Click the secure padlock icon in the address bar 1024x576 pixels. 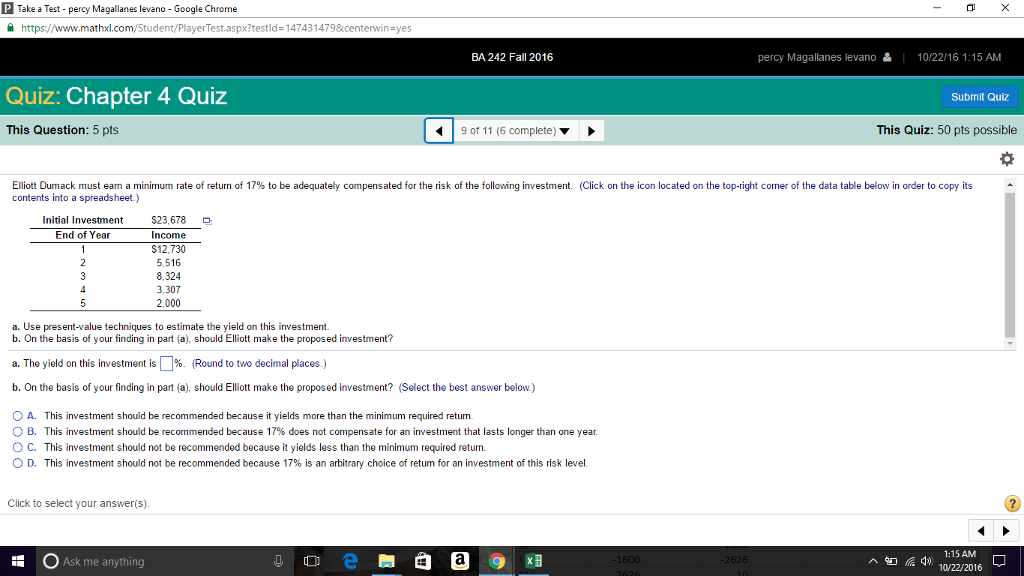point(10,28)
